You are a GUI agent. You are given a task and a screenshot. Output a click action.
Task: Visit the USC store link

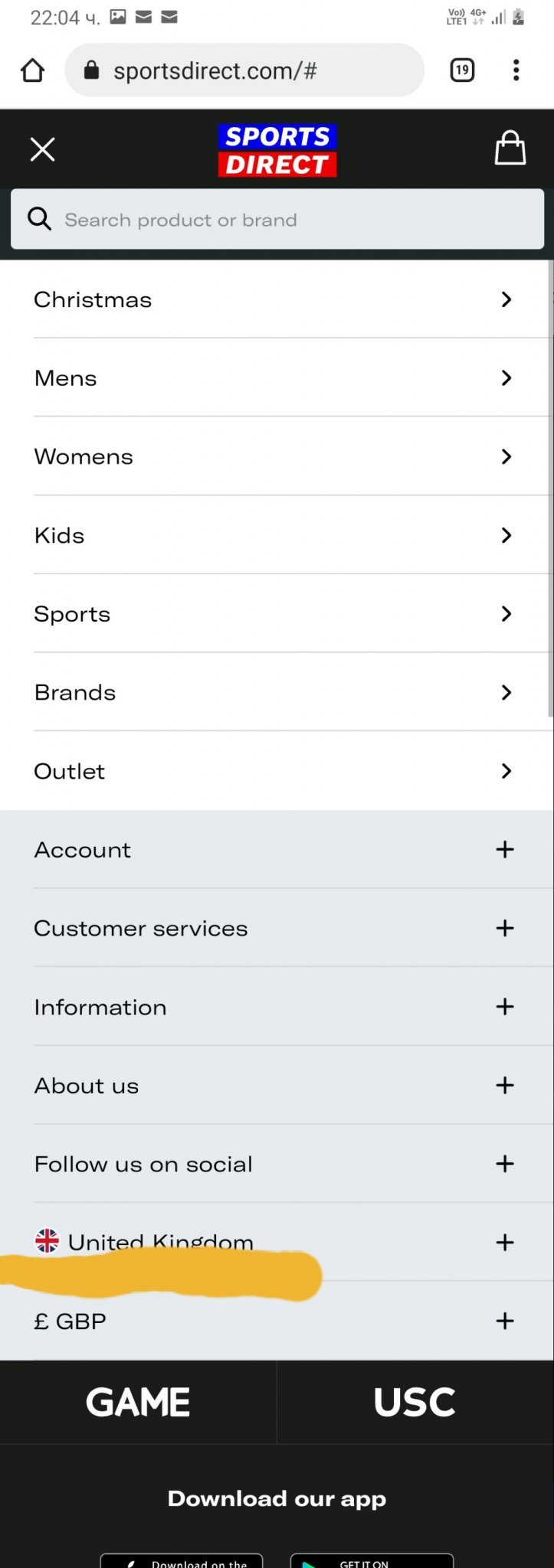tap(415, 1402)
